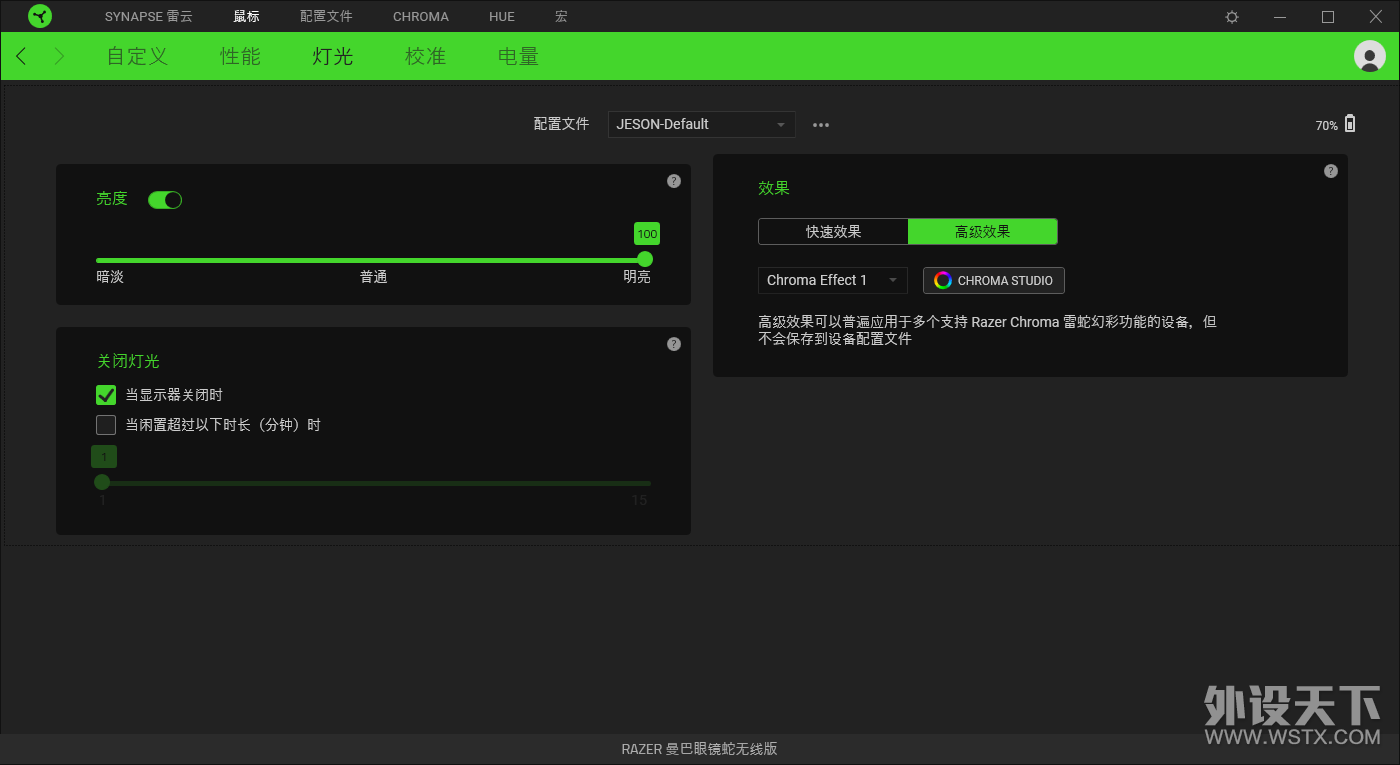
Task: Open help icon in effects panel
Action: click(1331, 171)
